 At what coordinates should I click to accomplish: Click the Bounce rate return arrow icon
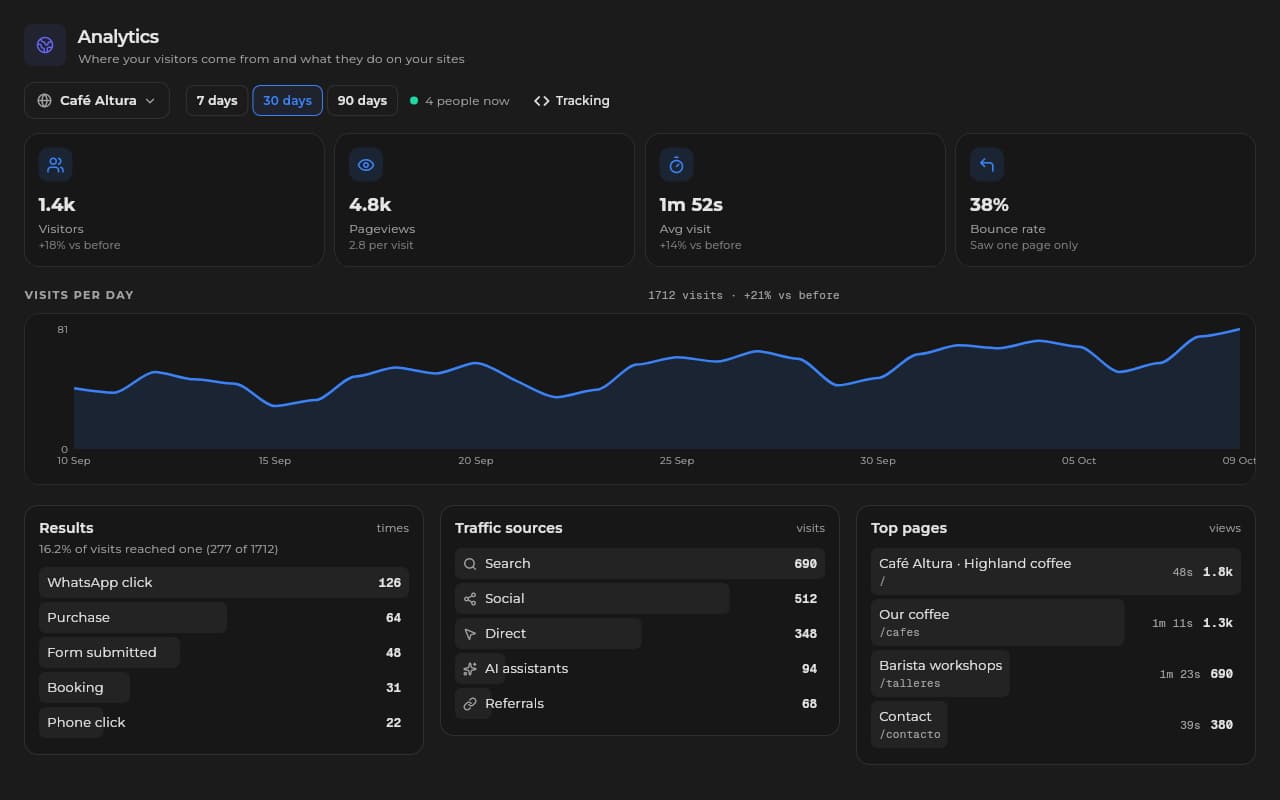tap(987, 165)
